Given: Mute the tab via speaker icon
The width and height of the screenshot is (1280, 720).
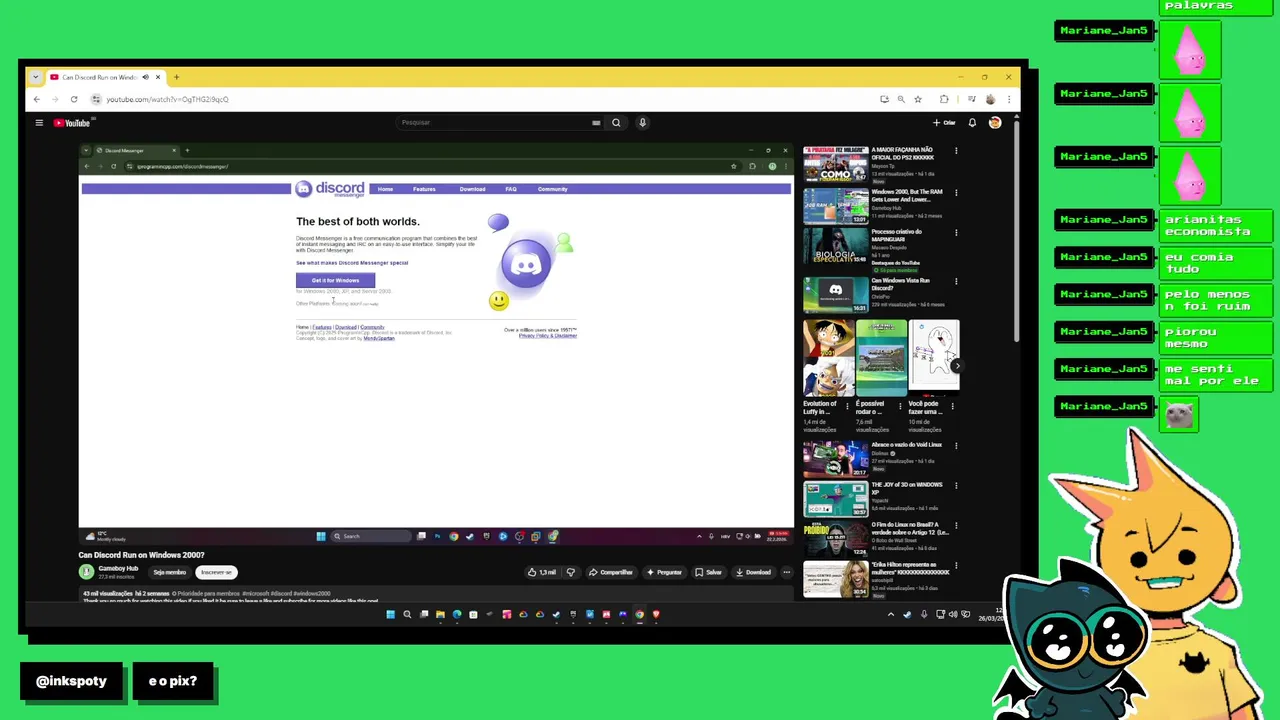Looking at the screenshot, I should coord(145,77).
